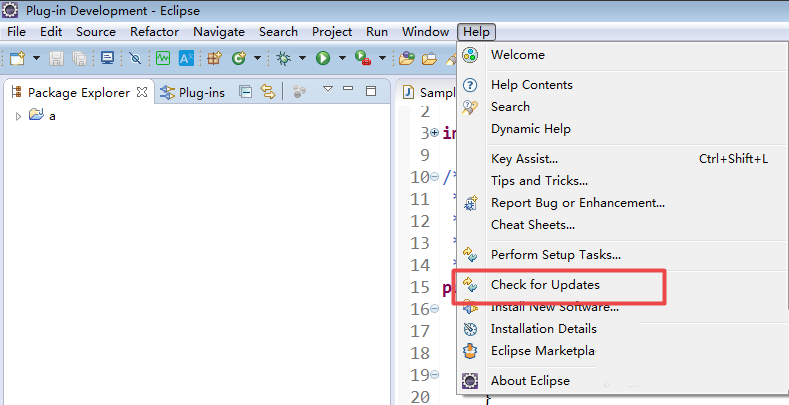
Task: Click the Save All toolbar icon
Action: [x=80, y=58]
